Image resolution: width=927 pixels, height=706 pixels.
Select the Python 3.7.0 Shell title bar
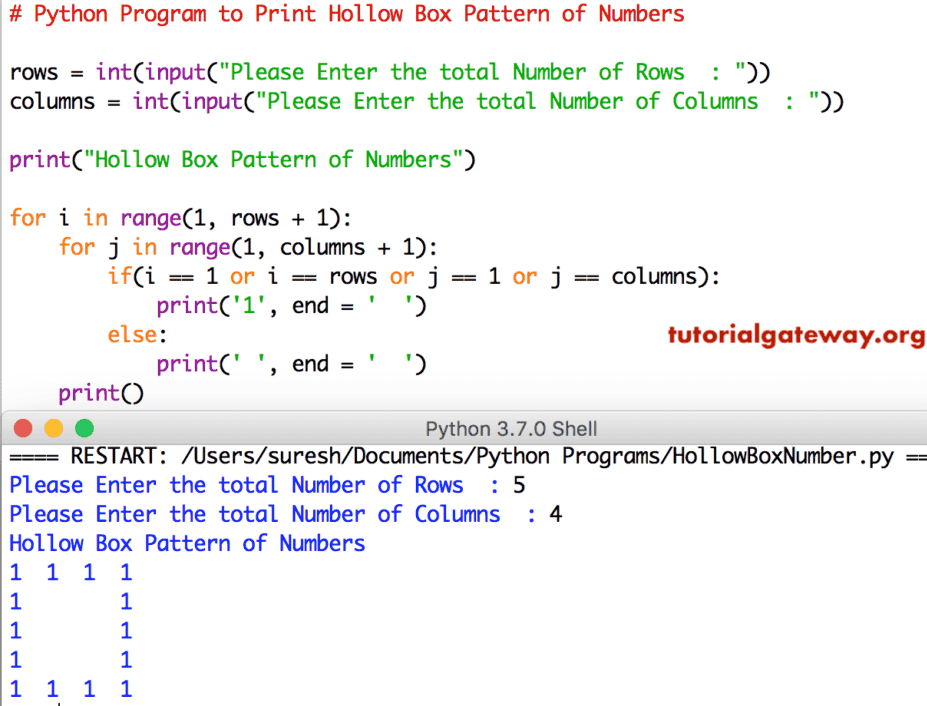(511, 428)
